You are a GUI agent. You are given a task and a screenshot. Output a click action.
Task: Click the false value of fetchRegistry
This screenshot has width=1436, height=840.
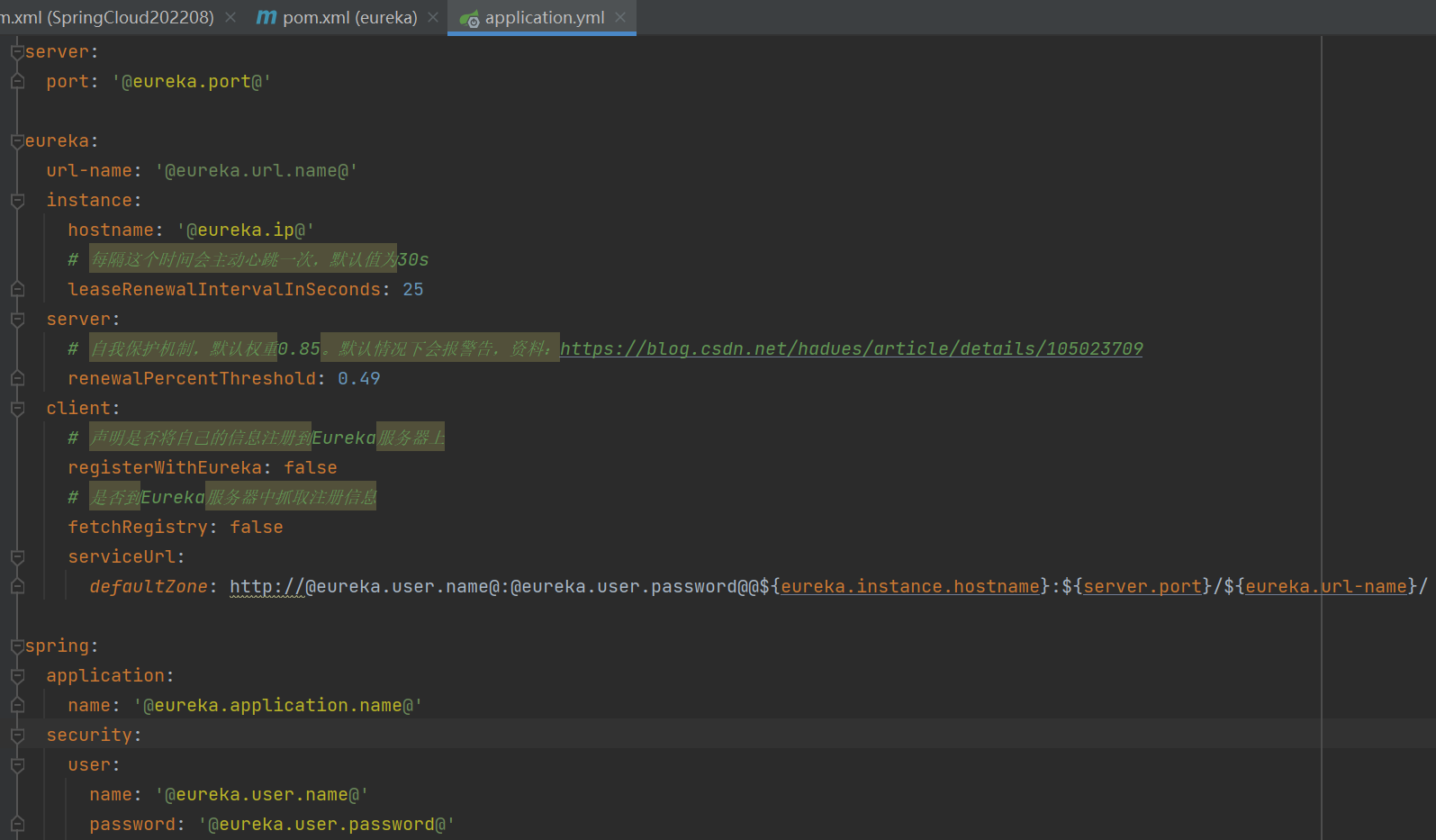[x=257, y=527]
